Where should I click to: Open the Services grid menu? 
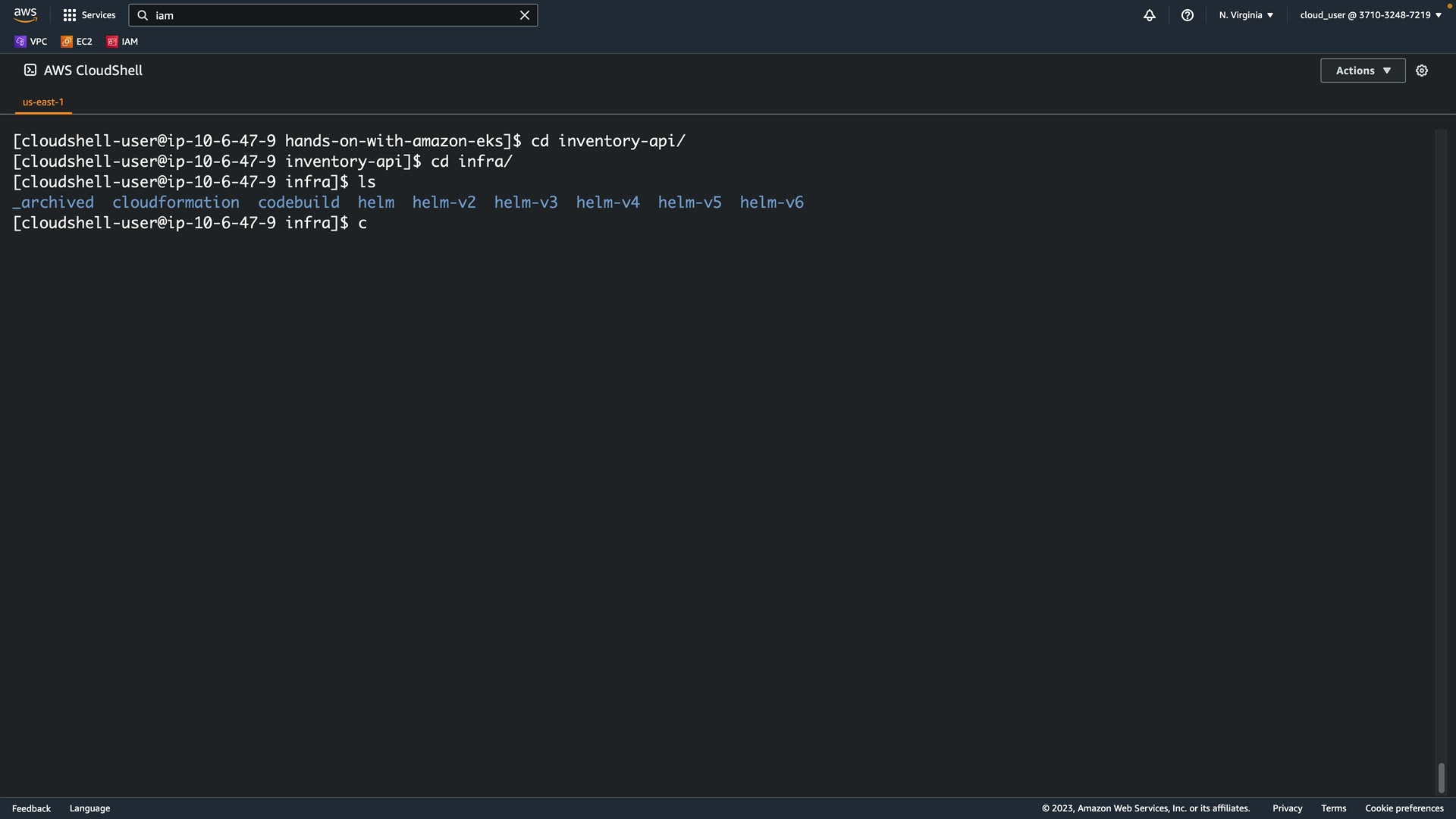click(x=89, y=15)
